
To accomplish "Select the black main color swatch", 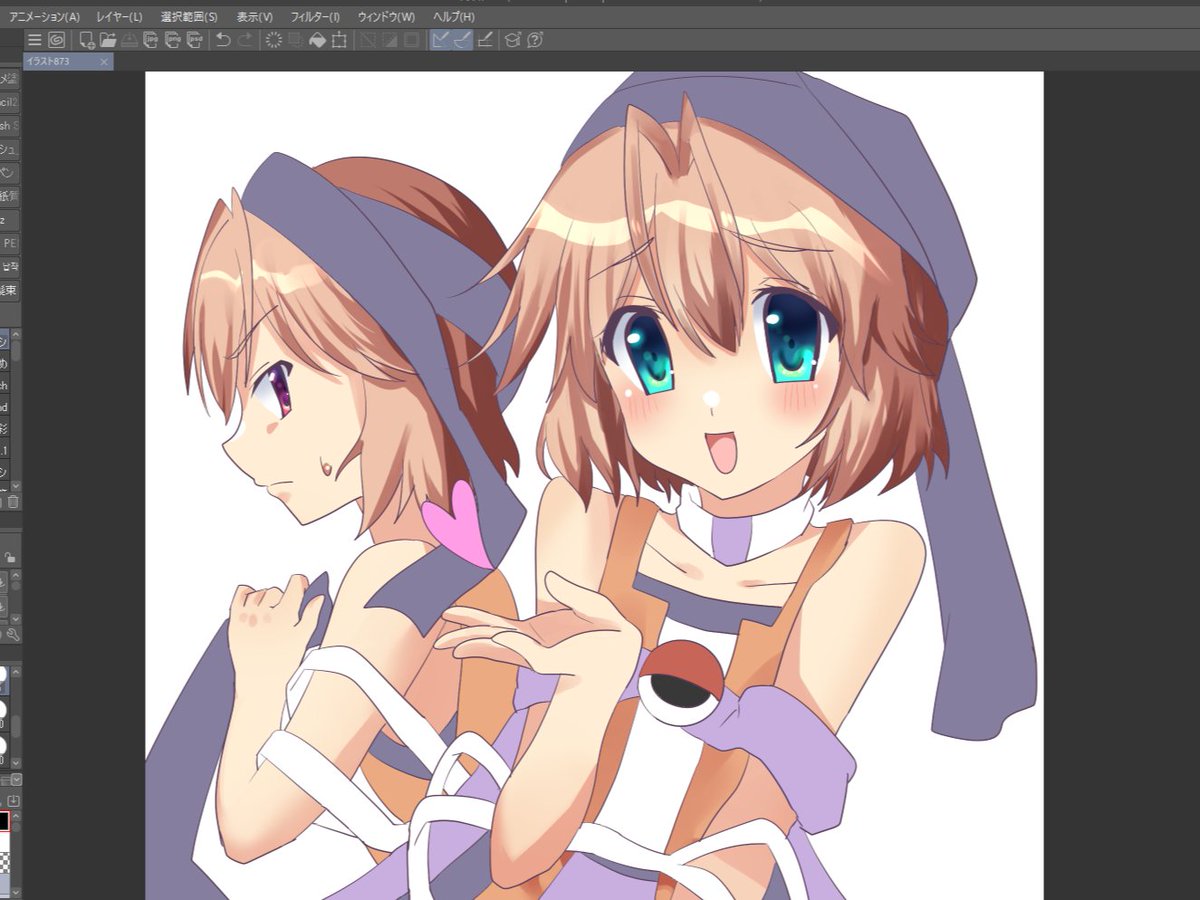I will [4, 821].
